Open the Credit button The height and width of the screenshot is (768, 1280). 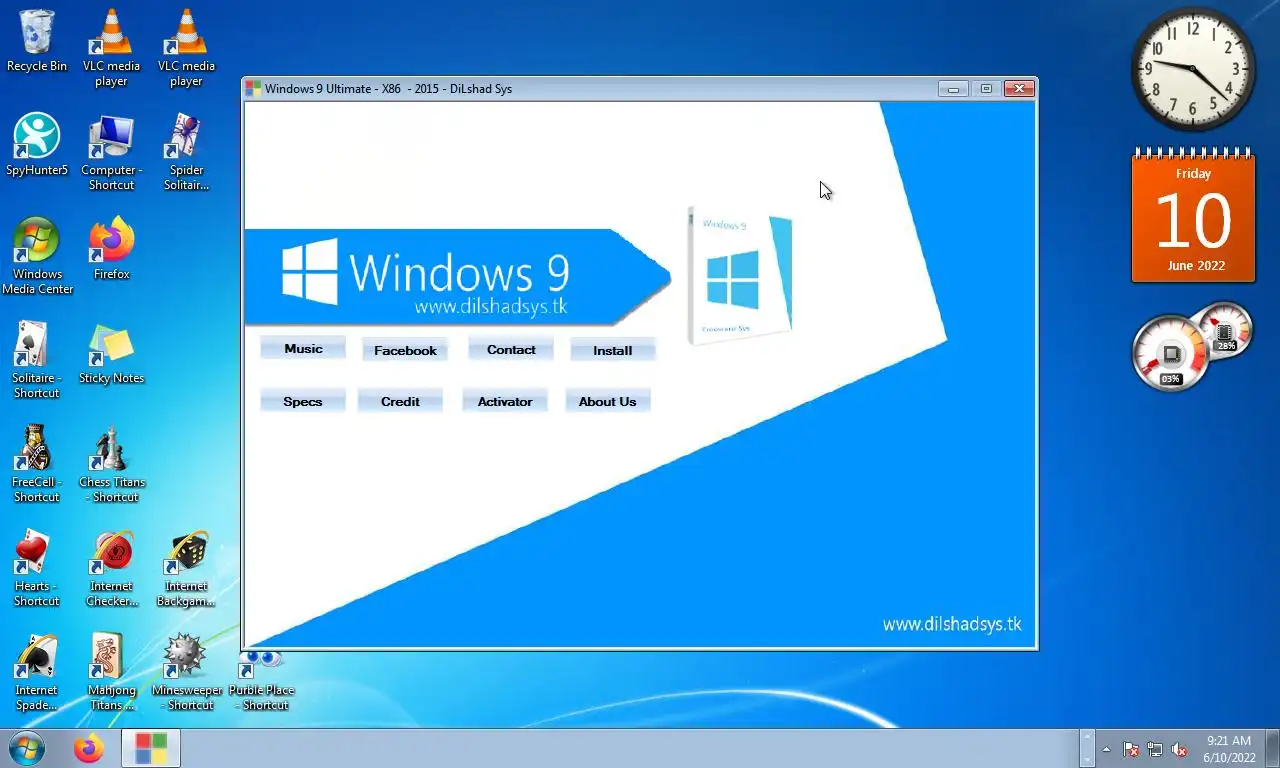click(x=400, y=401)
